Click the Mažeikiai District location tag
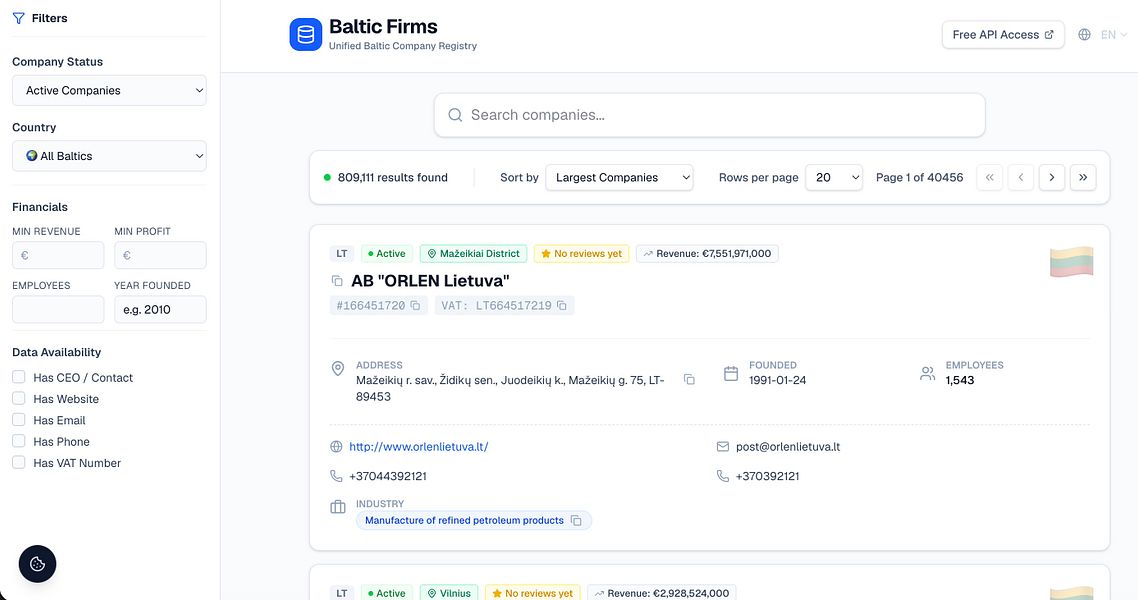The image size is (1138, 600). [x=473, y=253]
